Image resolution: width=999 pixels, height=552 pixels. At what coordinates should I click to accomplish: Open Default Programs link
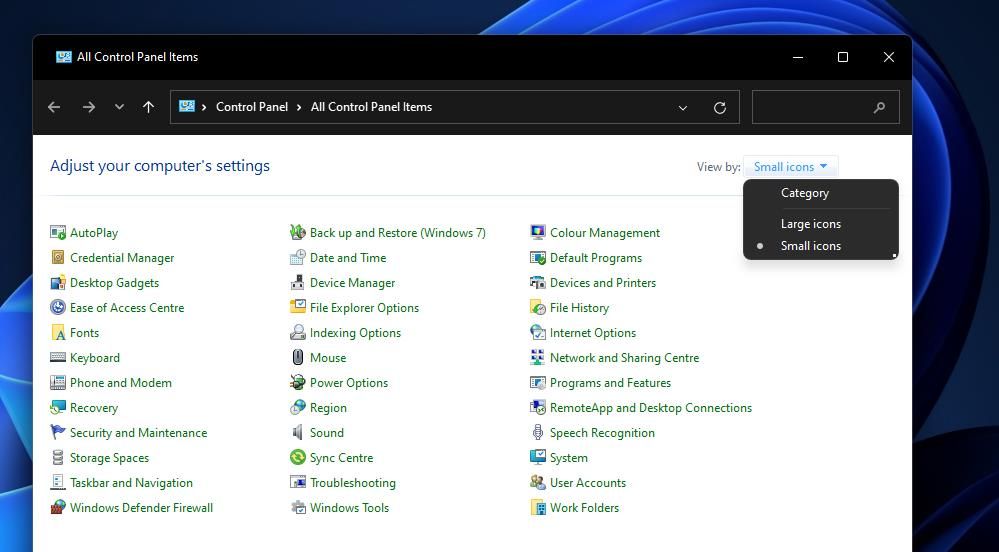tap(596, 258)
